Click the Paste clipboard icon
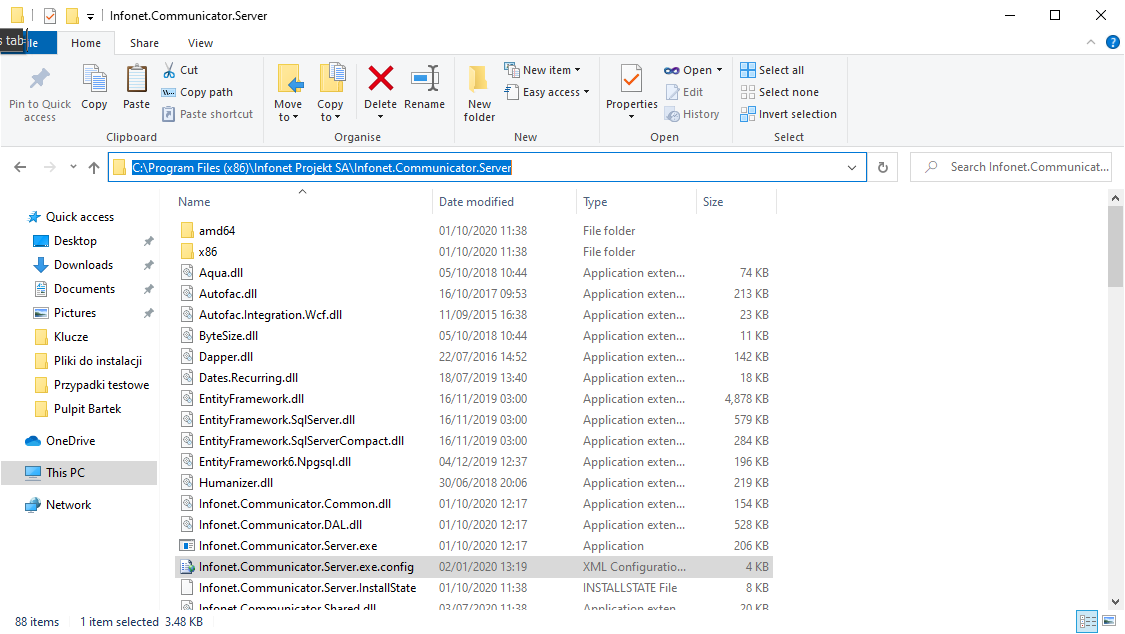 pyautogui.click(x=136, y=78)
